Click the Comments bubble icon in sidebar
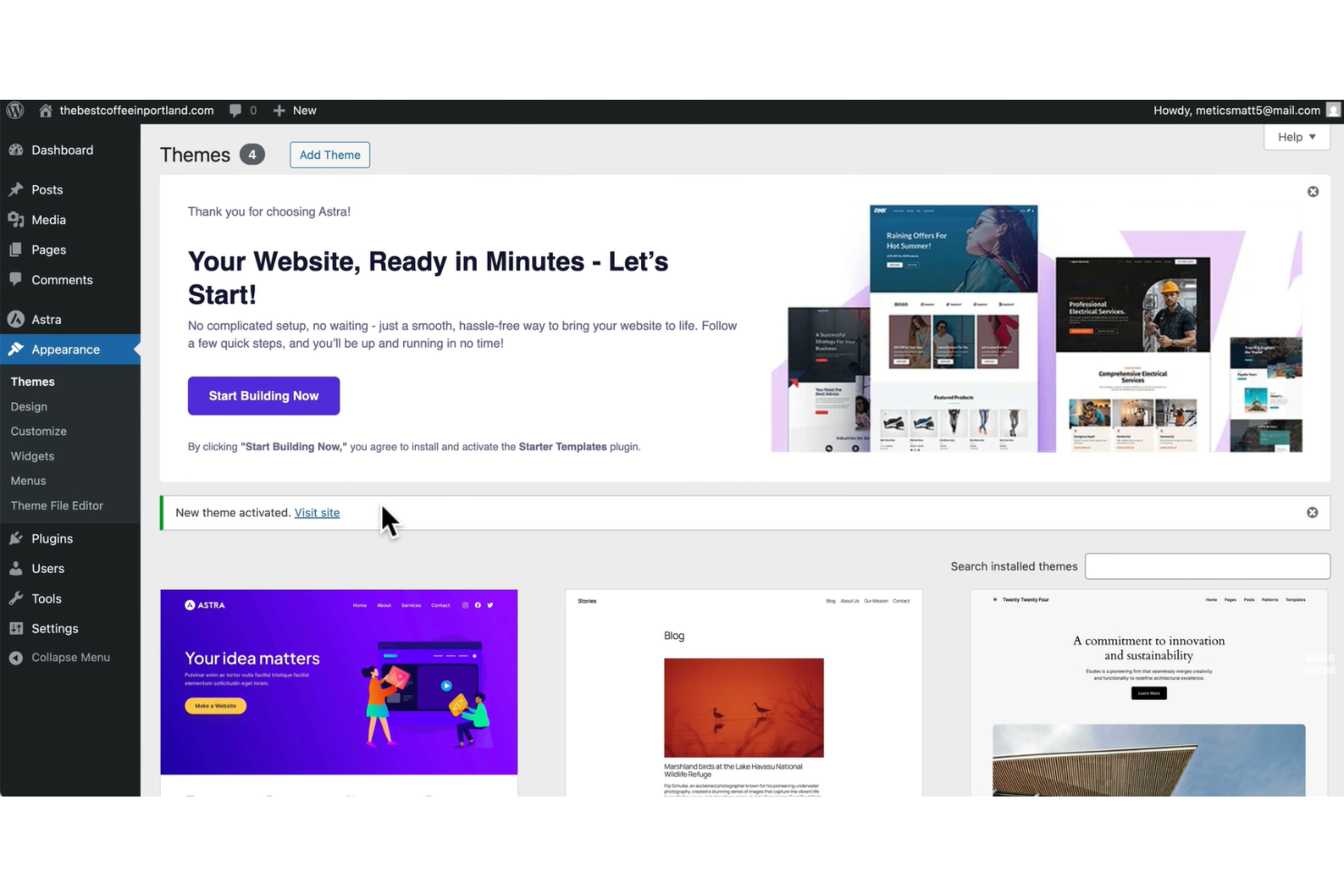 (x=15, y=279)
